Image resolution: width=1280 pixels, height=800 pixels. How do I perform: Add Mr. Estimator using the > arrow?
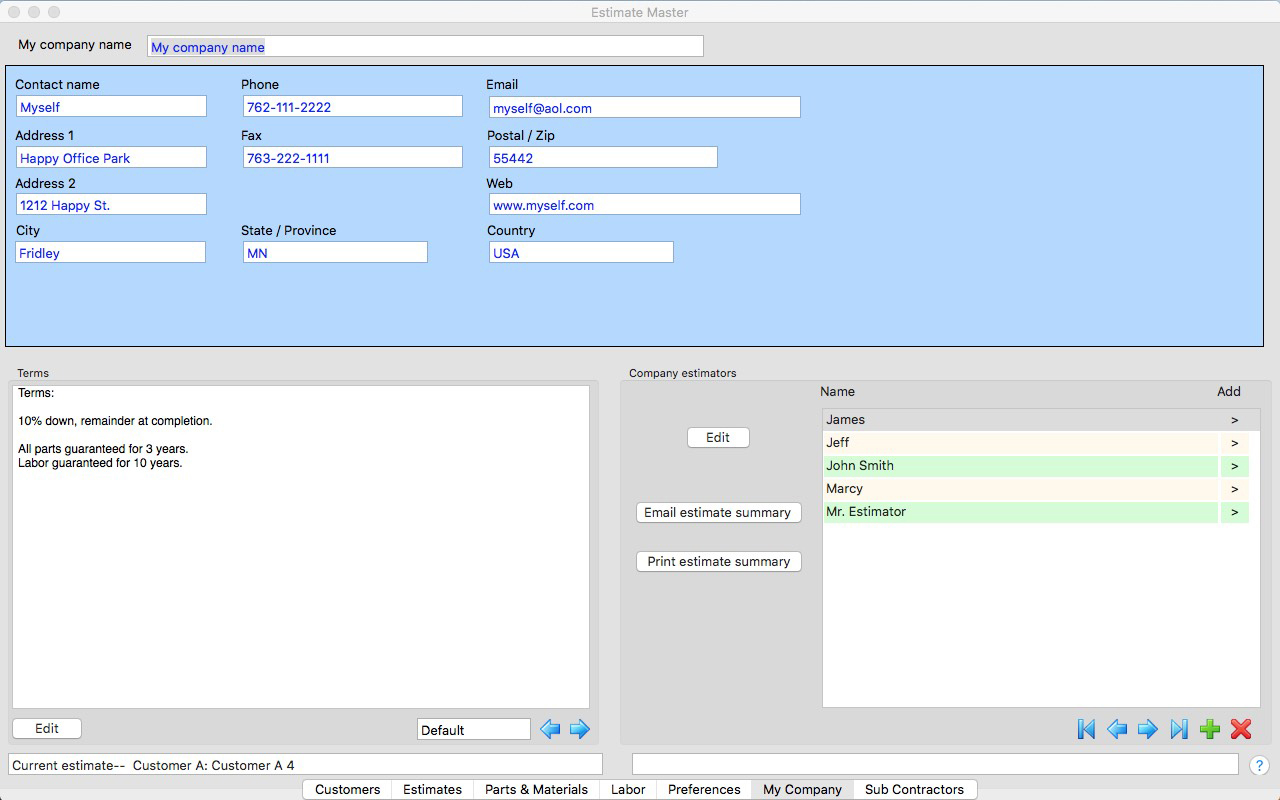coord(1234,512)
